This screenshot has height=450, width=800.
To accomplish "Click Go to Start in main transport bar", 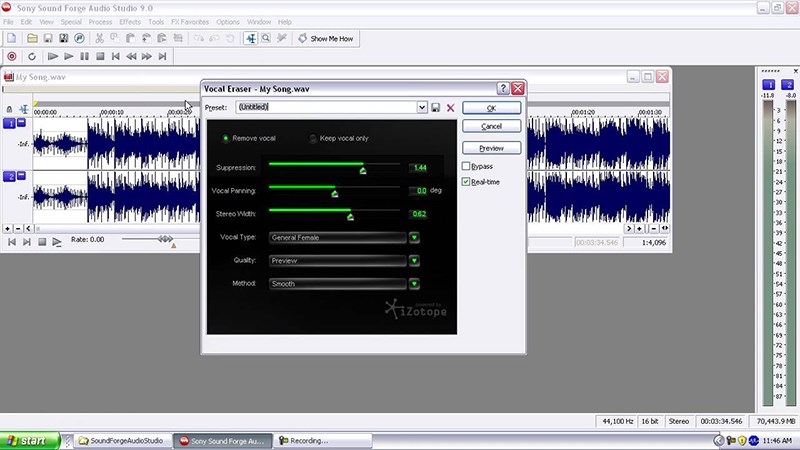I will 116,57.
